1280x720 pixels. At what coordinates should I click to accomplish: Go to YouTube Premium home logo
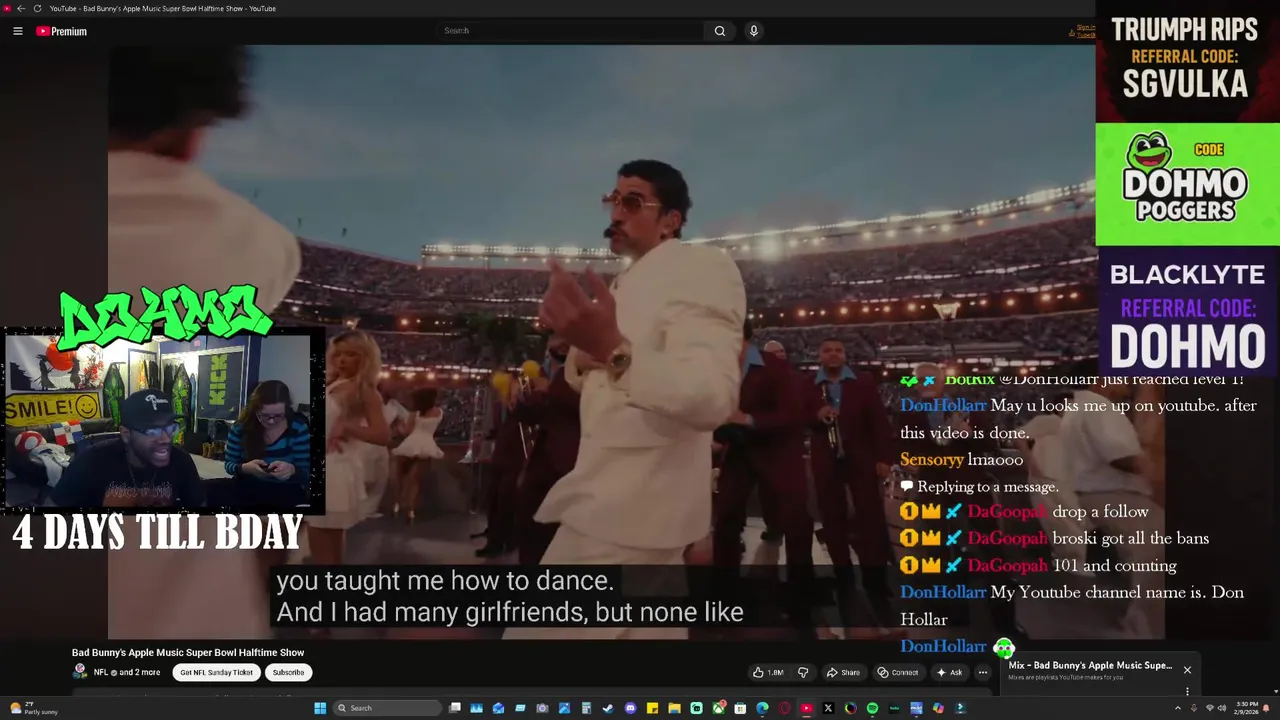point(61,31)
